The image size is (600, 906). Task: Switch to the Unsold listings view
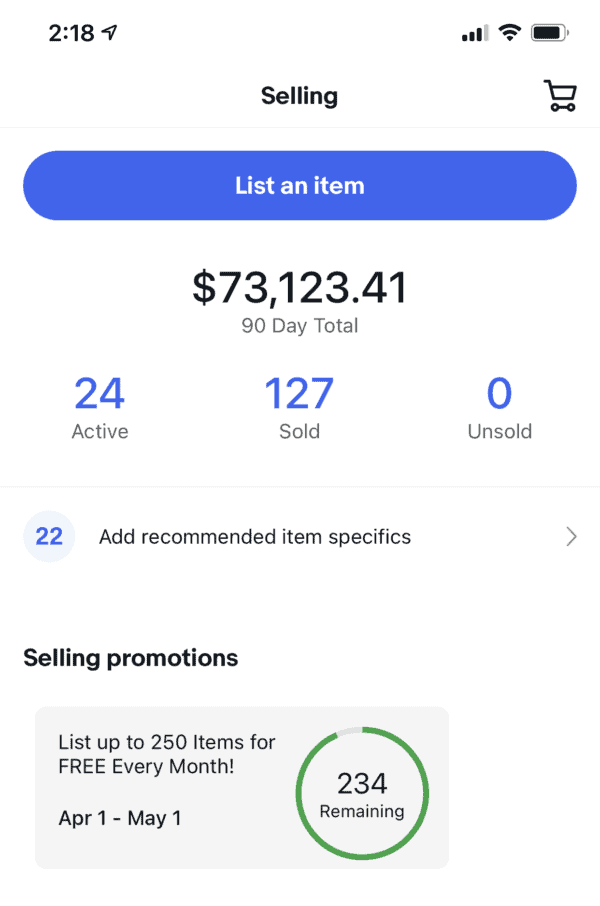499,404
